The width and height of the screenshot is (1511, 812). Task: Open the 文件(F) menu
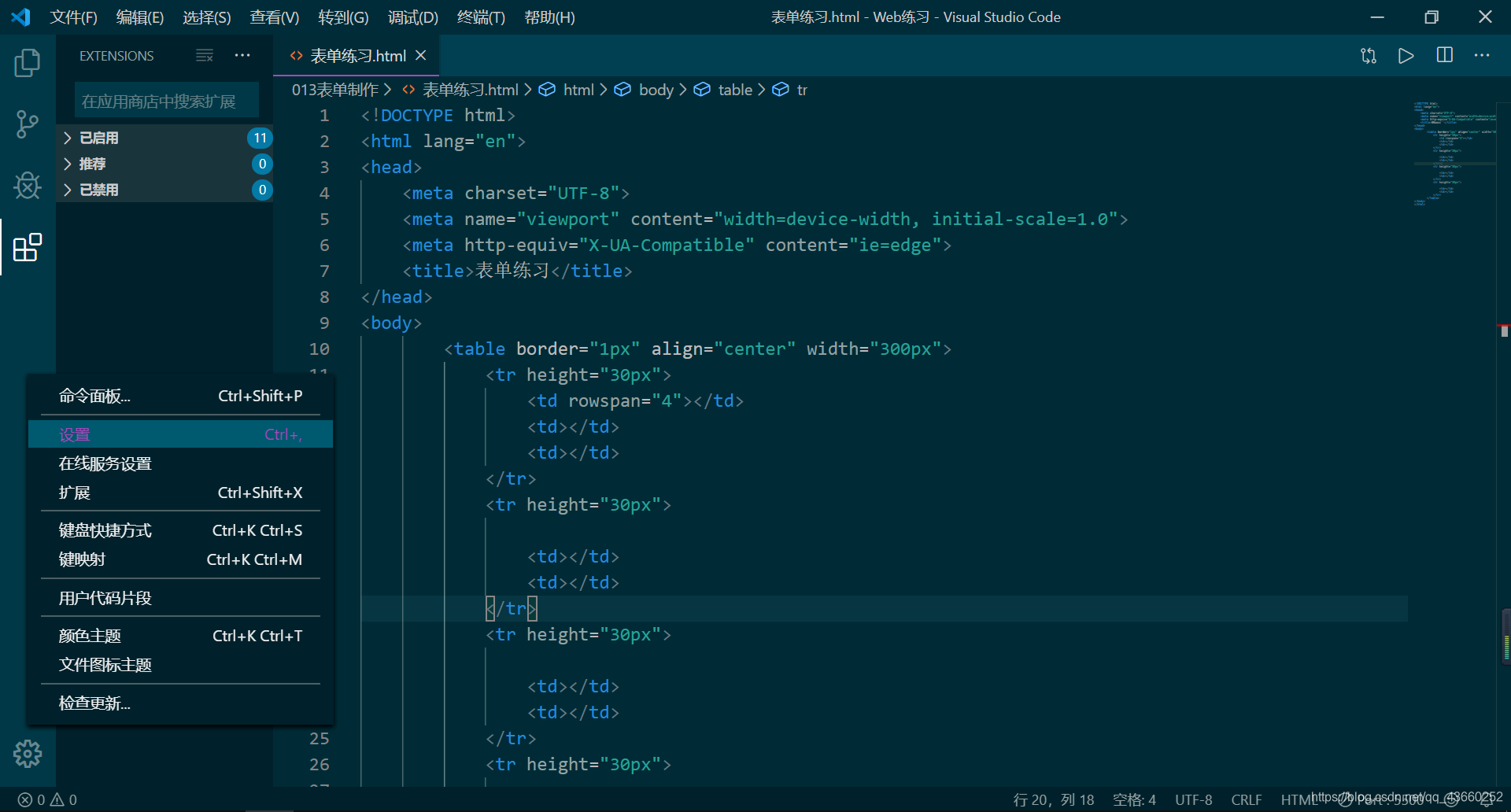(x=73, y=17)
